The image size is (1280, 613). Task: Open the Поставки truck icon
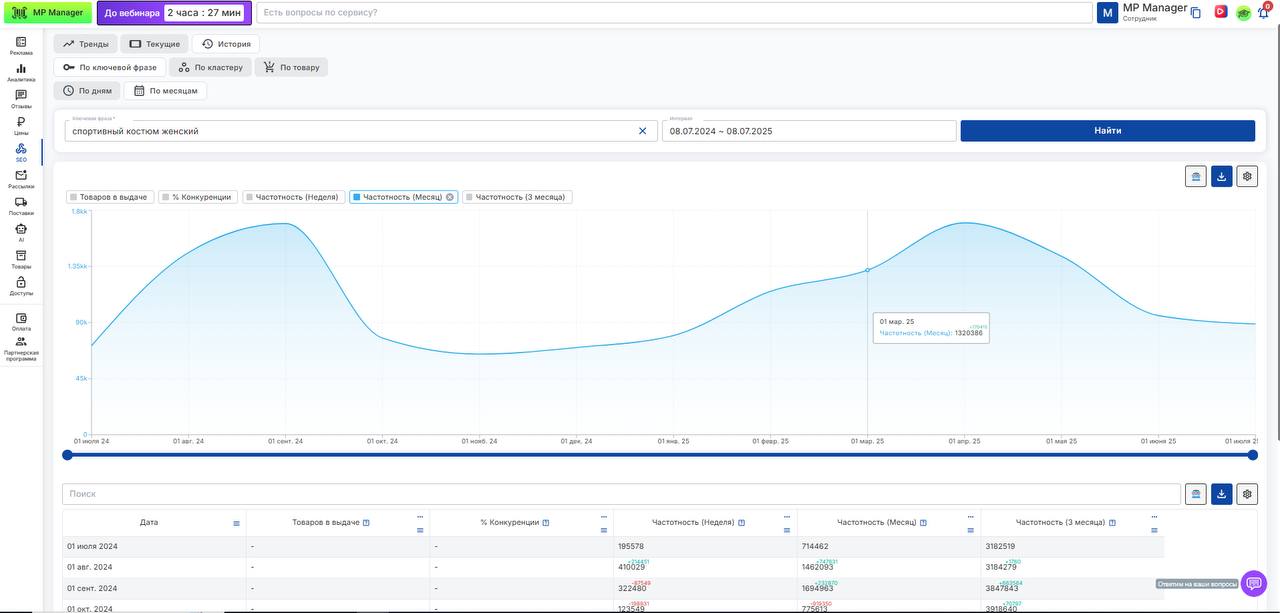(x=21, y=205)
